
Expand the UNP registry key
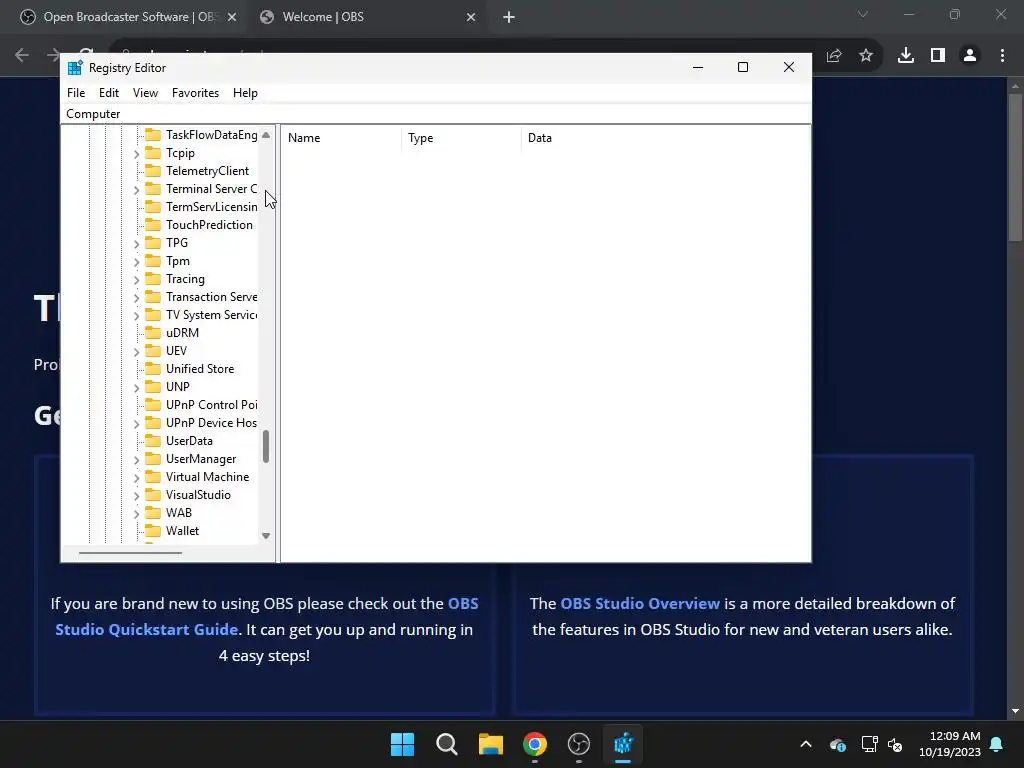[136, 387]
